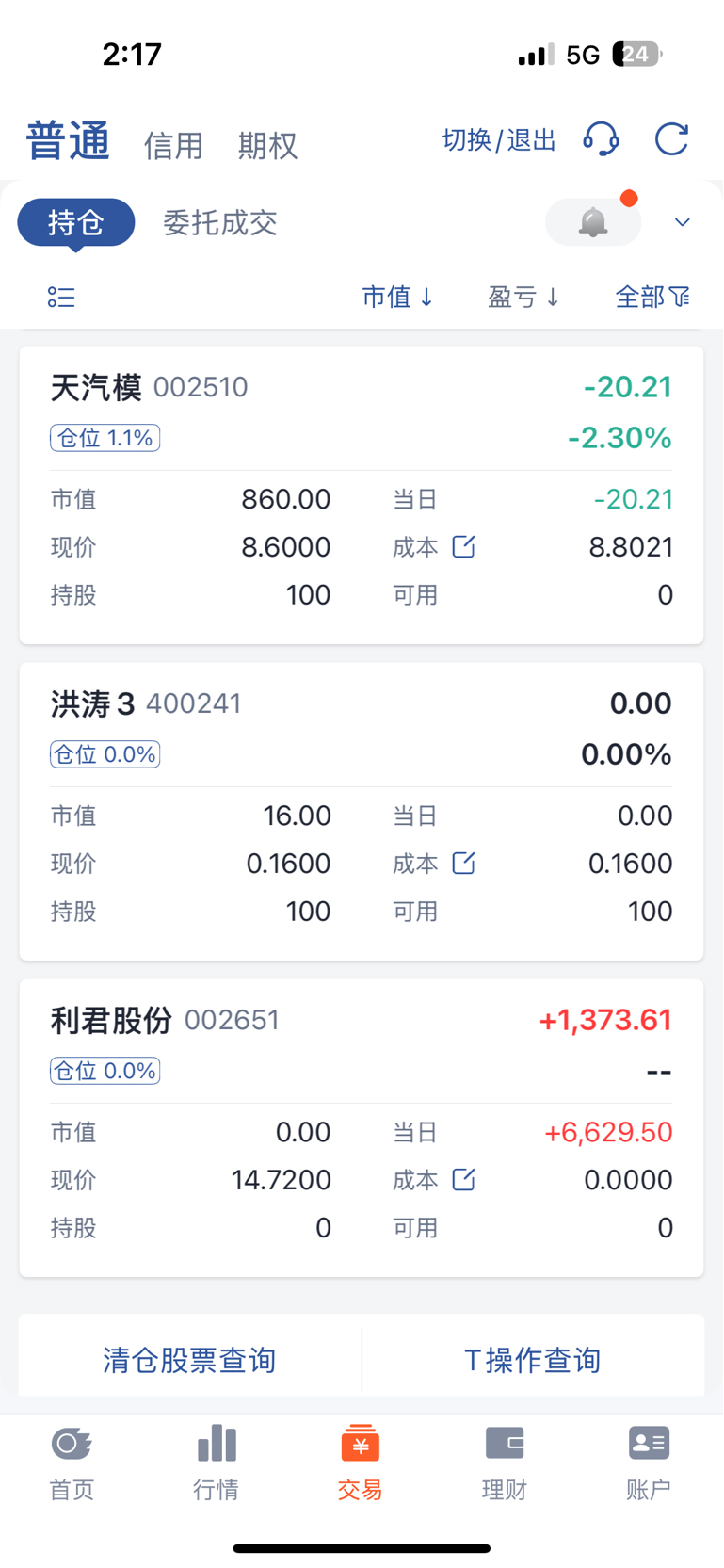The width and height of the screenshot is (724, 1568).
Task: Switch list view with the list icon
Action: (x=61, y=298)
